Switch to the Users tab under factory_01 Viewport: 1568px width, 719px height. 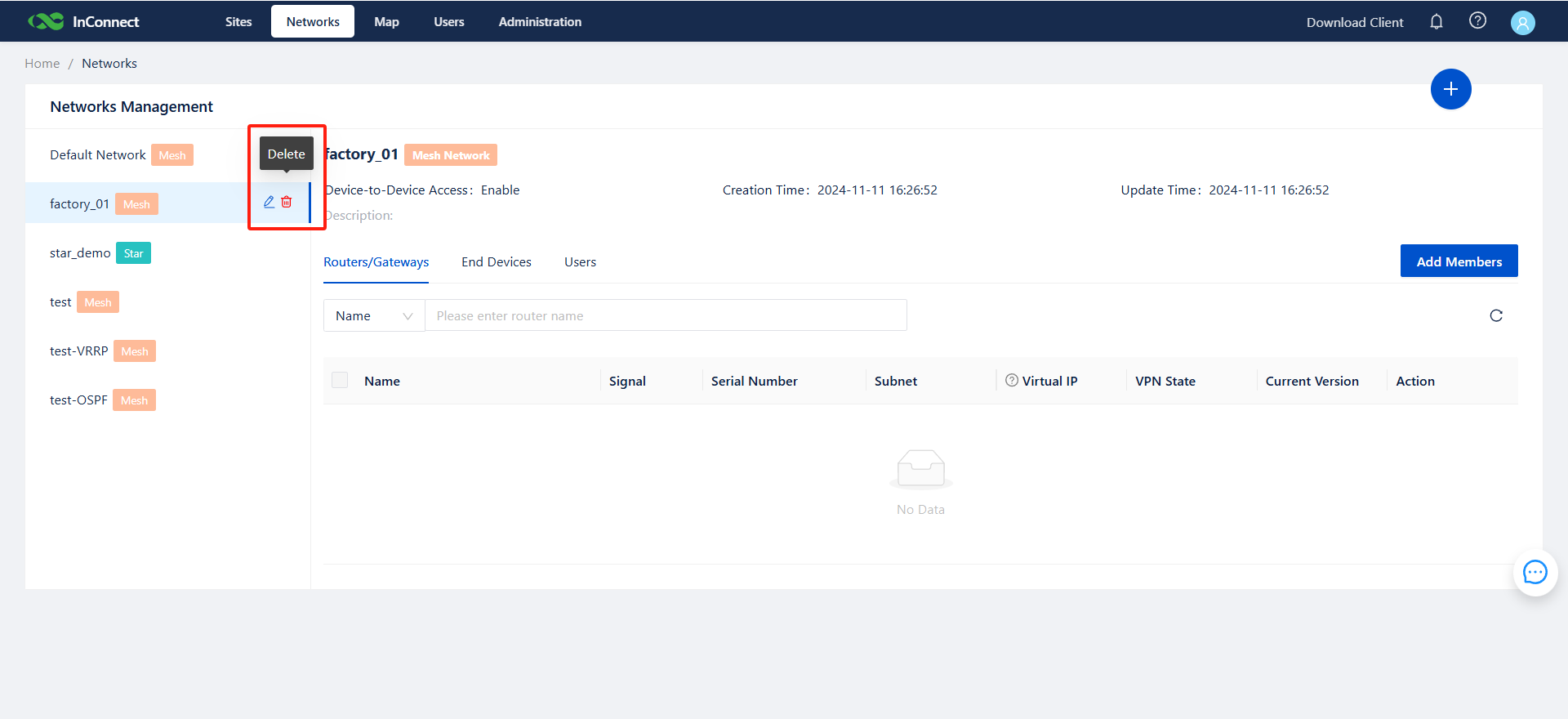(580, 262)
